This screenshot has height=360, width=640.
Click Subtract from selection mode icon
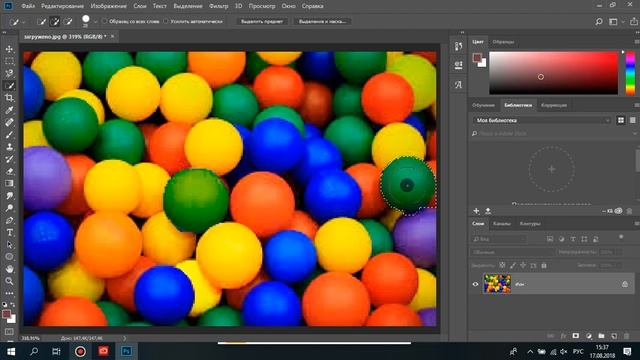click(x=68, y=22)
